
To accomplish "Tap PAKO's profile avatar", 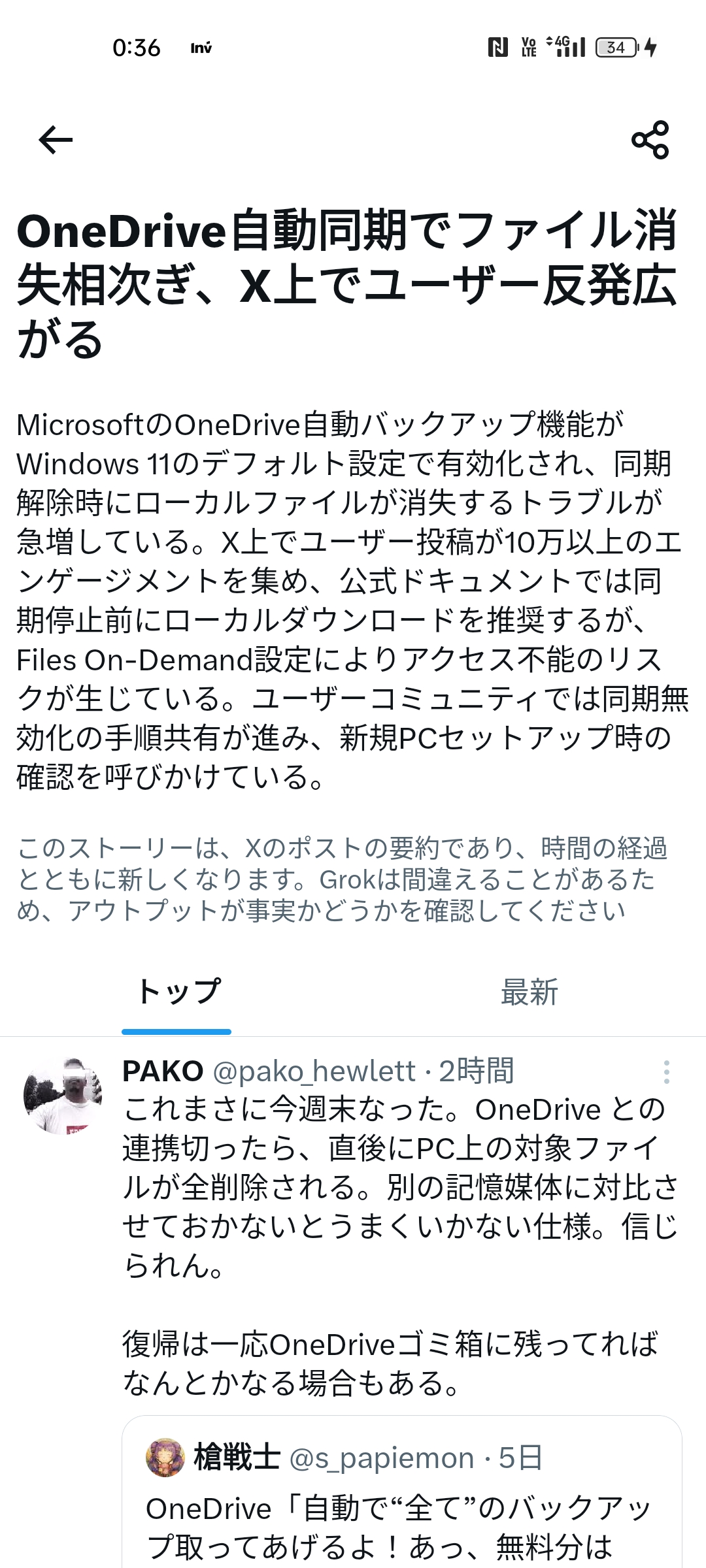I will point(63,1095).
